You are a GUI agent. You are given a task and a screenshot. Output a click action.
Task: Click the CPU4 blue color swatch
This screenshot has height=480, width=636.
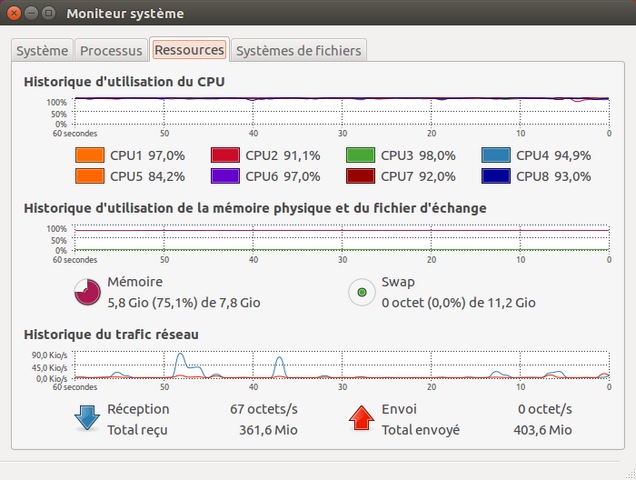pyautogui.click(x=497, y=155)
